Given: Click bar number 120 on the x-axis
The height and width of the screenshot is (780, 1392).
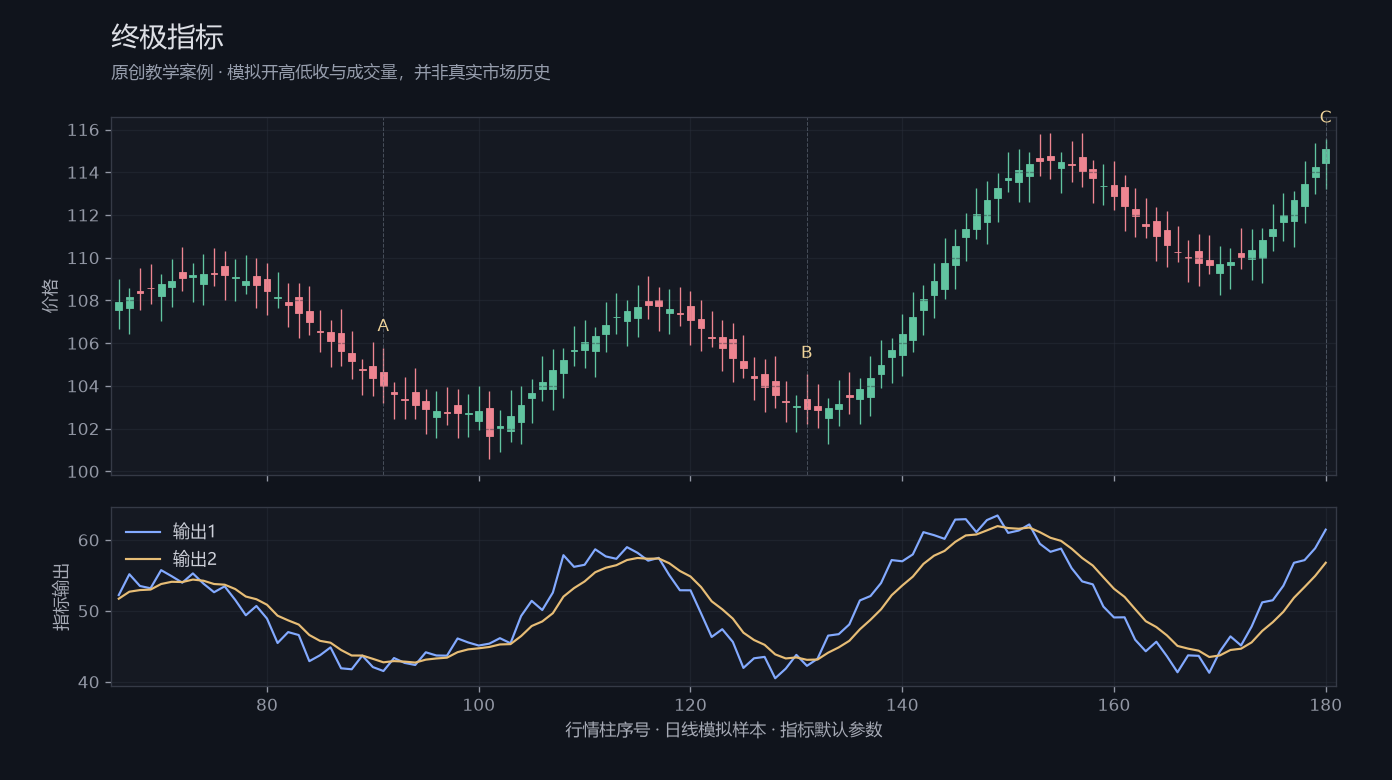Looking at the screenshot, I should (690, 704).
